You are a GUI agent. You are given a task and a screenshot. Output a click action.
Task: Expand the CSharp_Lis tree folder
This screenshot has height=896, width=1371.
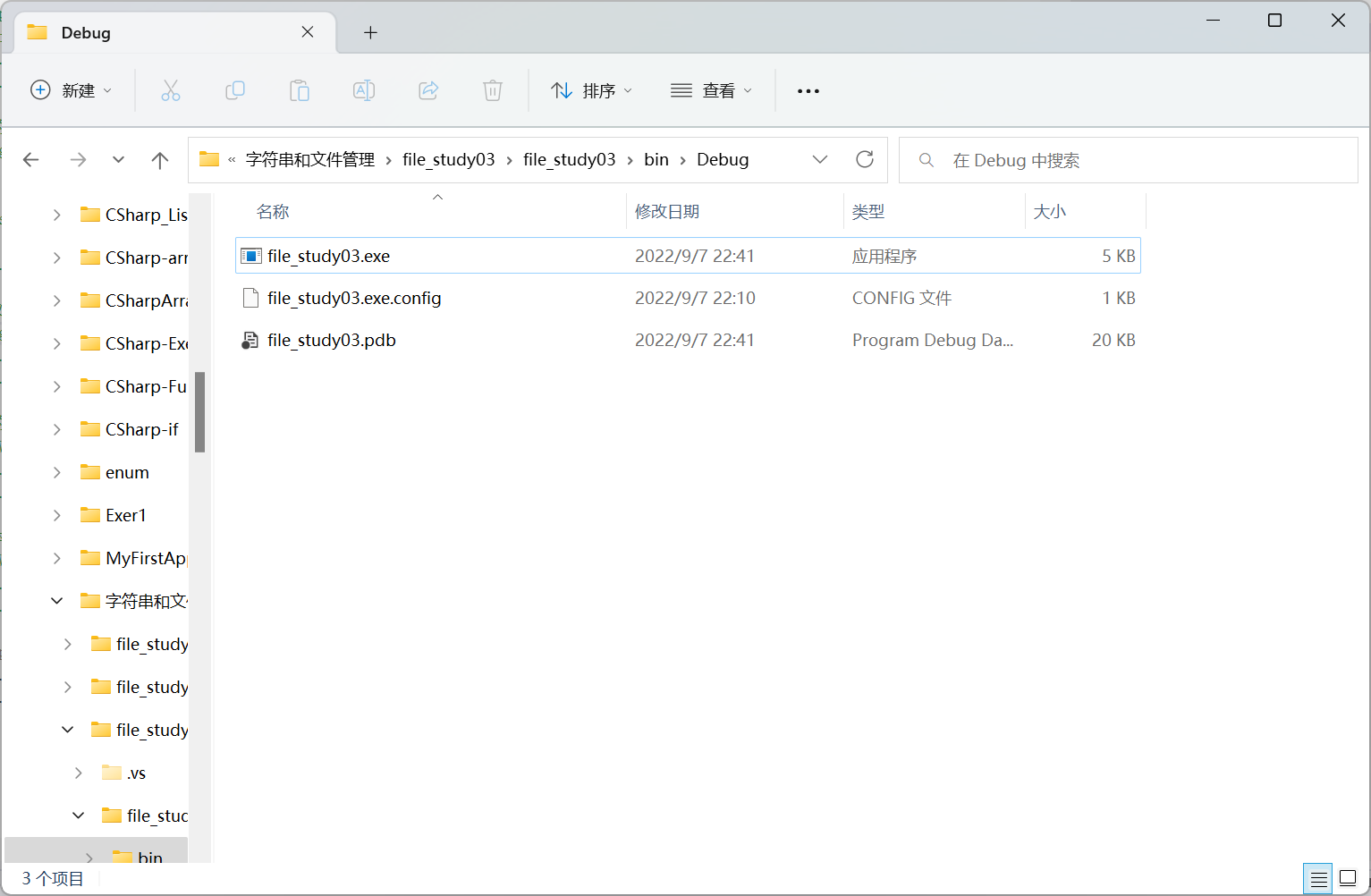click(56, 215)
